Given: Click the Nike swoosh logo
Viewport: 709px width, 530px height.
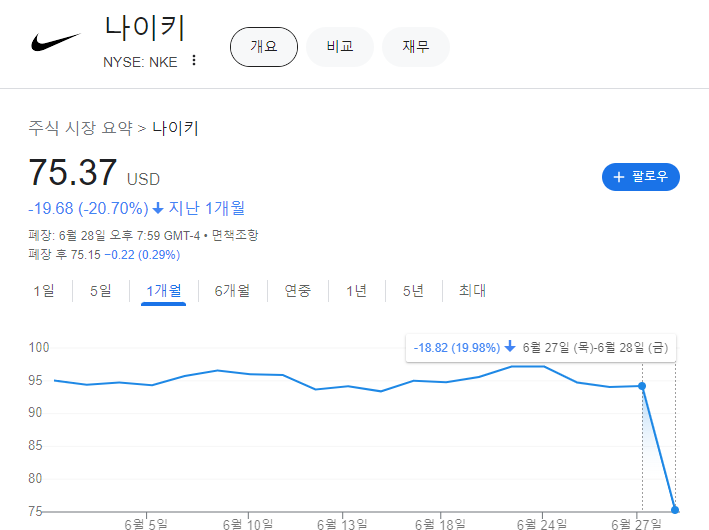Looking at the screenshot, I should [56, 43].
